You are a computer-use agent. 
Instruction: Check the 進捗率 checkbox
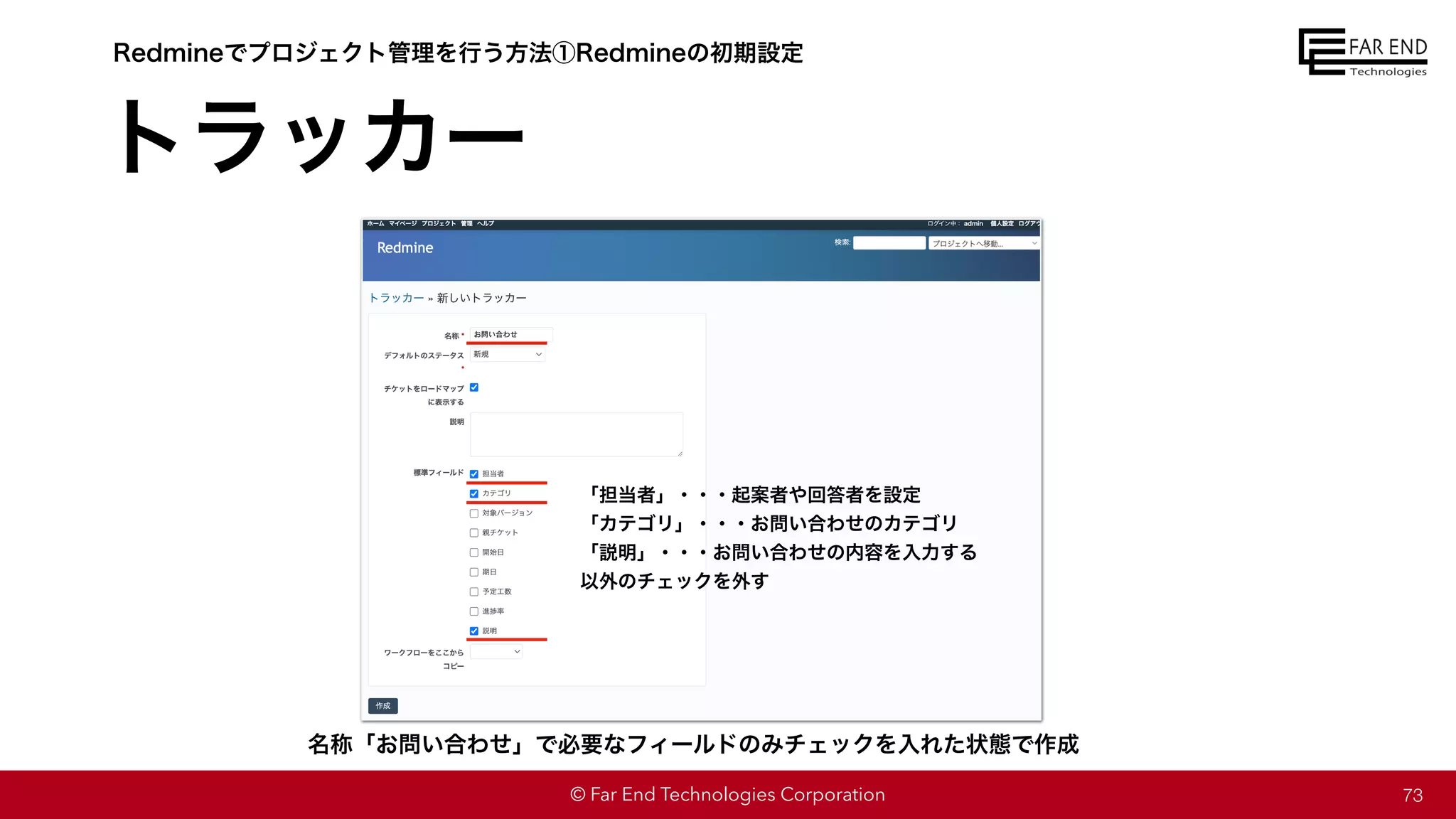(x=474, y=611)
